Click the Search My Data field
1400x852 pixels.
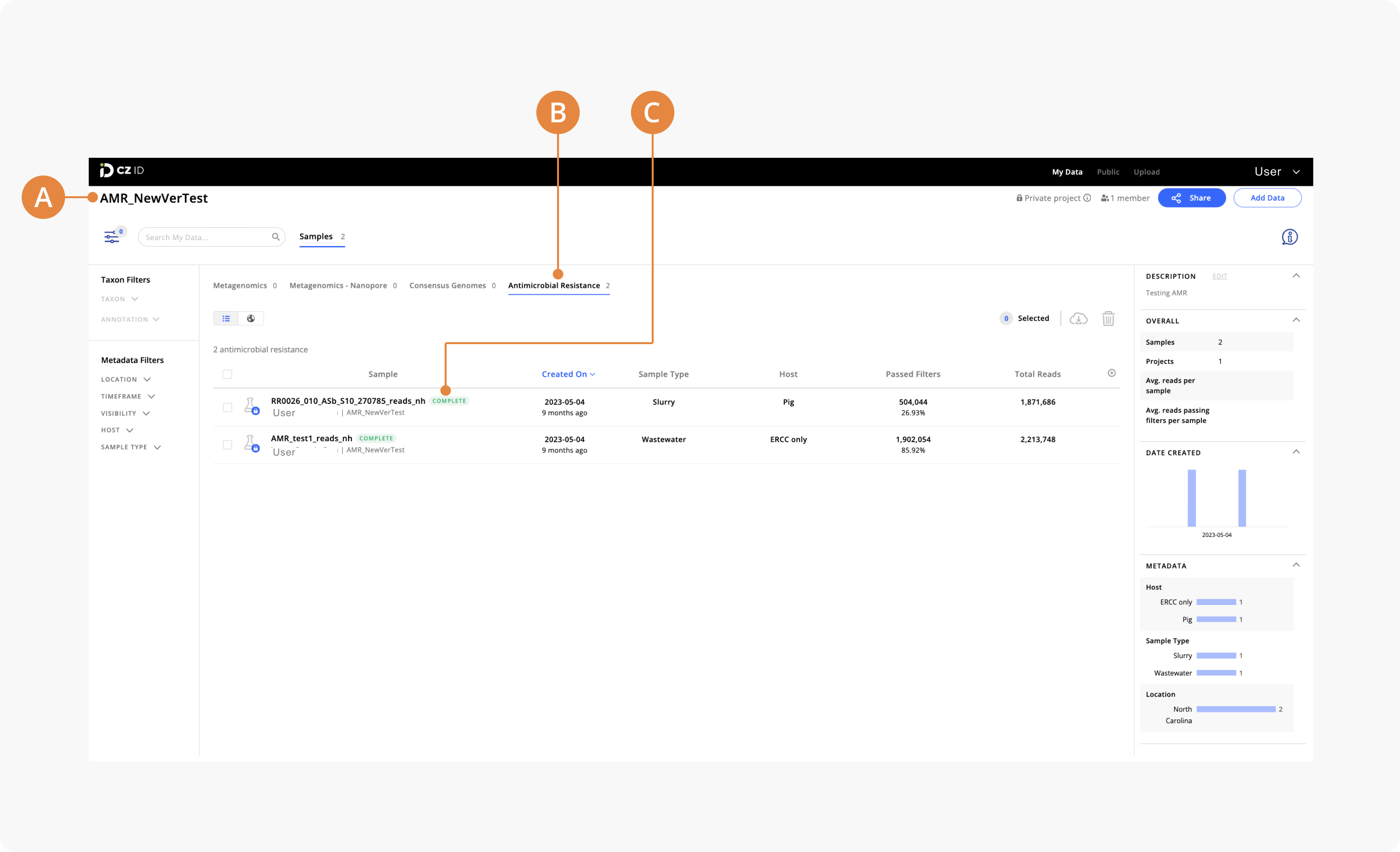pos(211,237)
